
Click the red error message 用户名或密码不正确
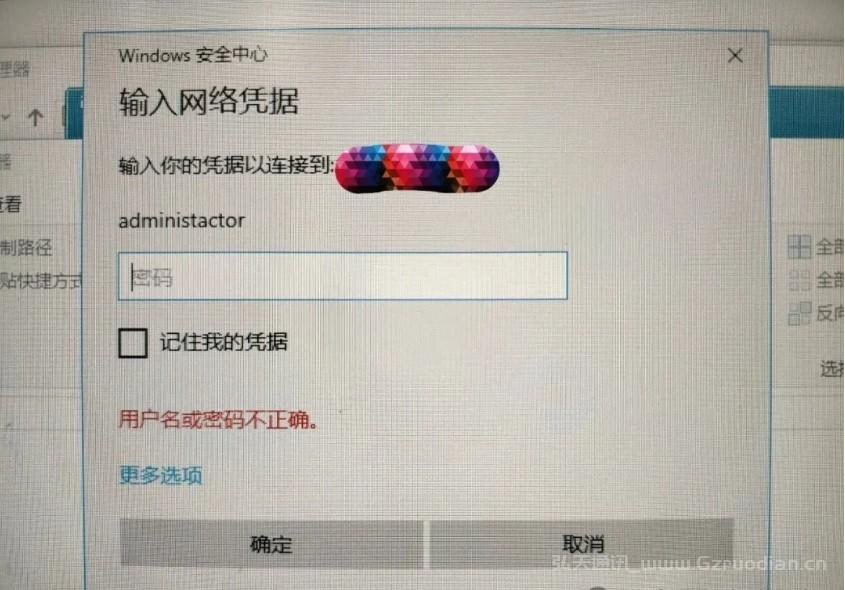pyautogui.click(x=218, y=419)
